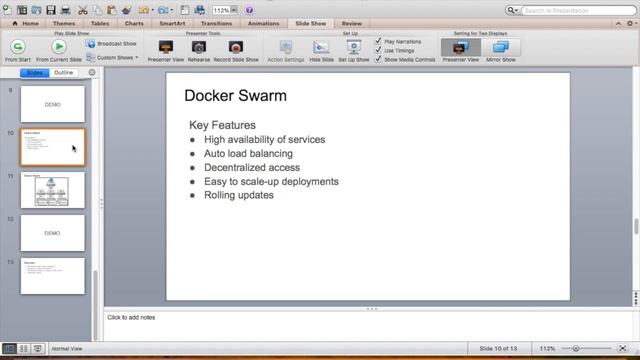Click the slide layout page icon
This screenshot has width=640, height=360.
coord(185,10)
